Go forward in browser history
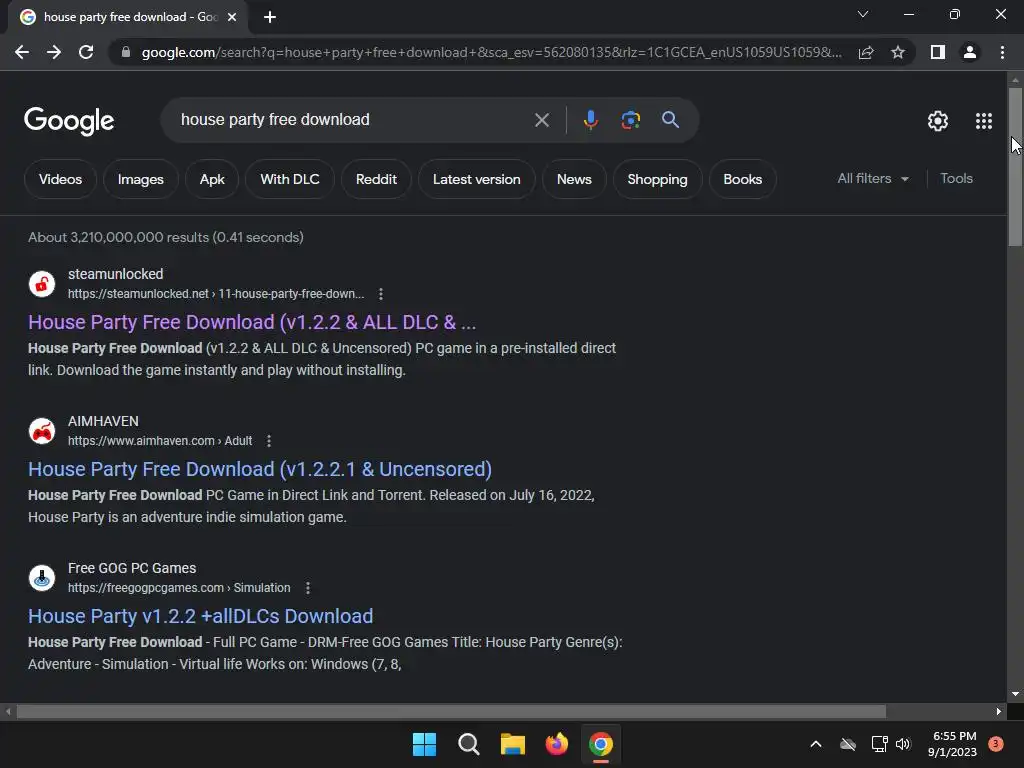 pyautogui.click(x=54, y=52)
